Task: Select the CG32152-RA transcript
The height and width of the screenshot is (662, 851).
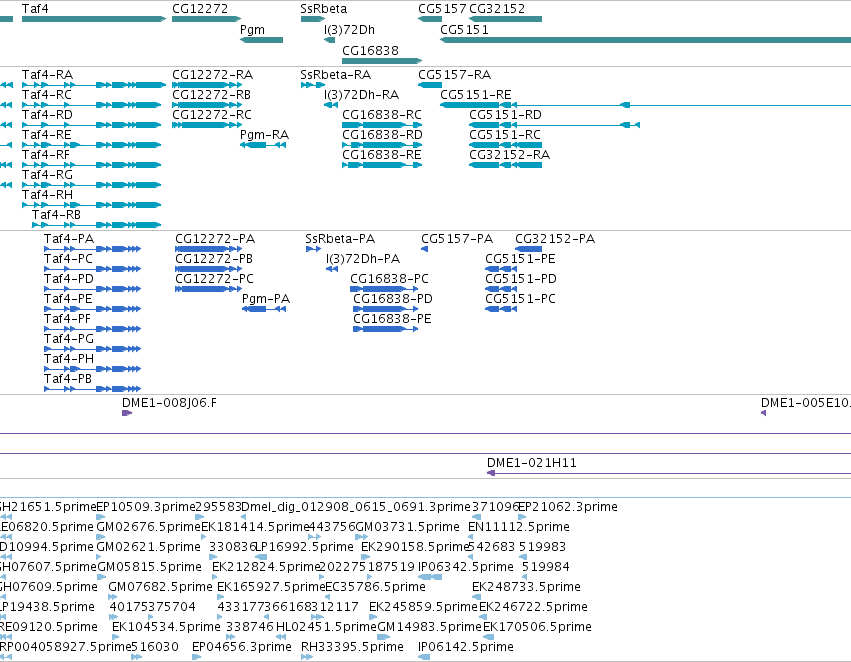Action: pyautogui.click(x=505, y=165)
